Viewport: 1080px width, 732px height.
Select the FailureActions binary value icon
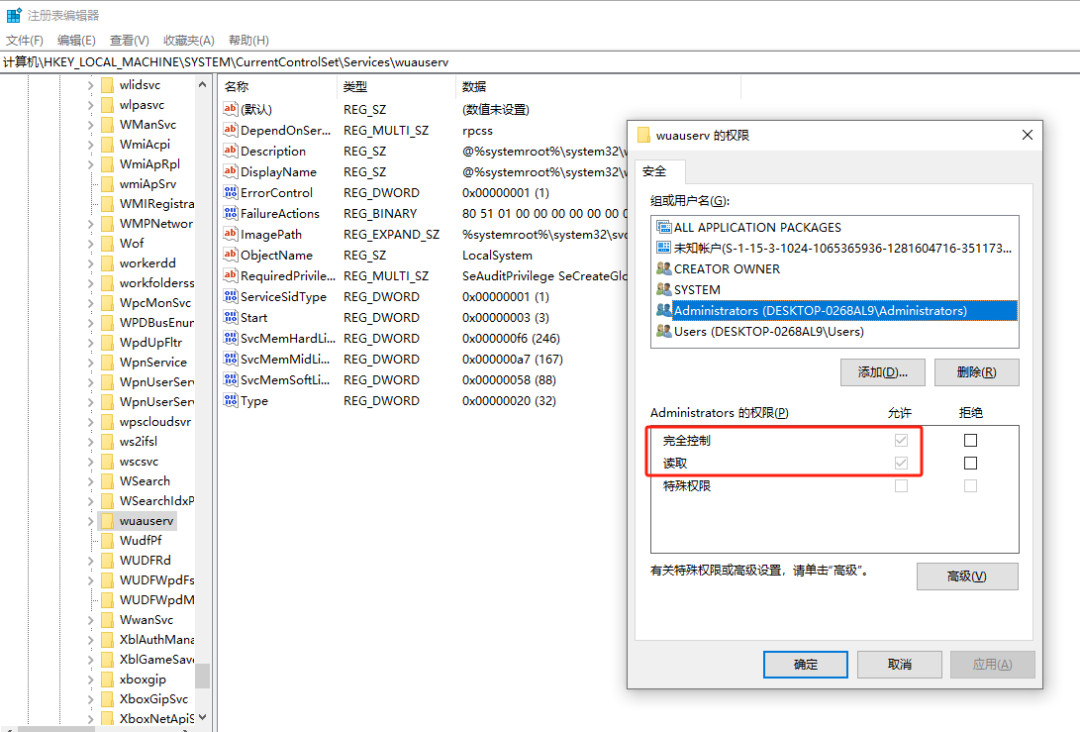230,213
